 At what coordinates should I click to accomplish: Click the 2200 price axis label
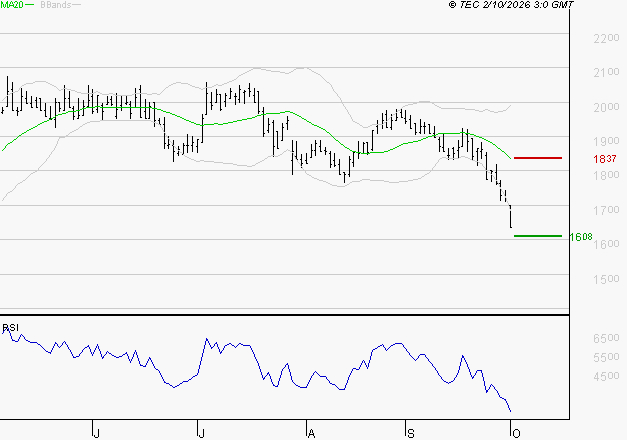(x=606, y=38)
